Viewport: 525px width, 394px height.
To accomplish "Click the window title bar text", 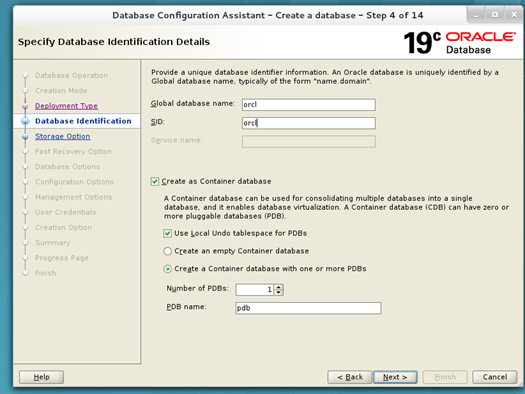I will [x=268, y=15].
